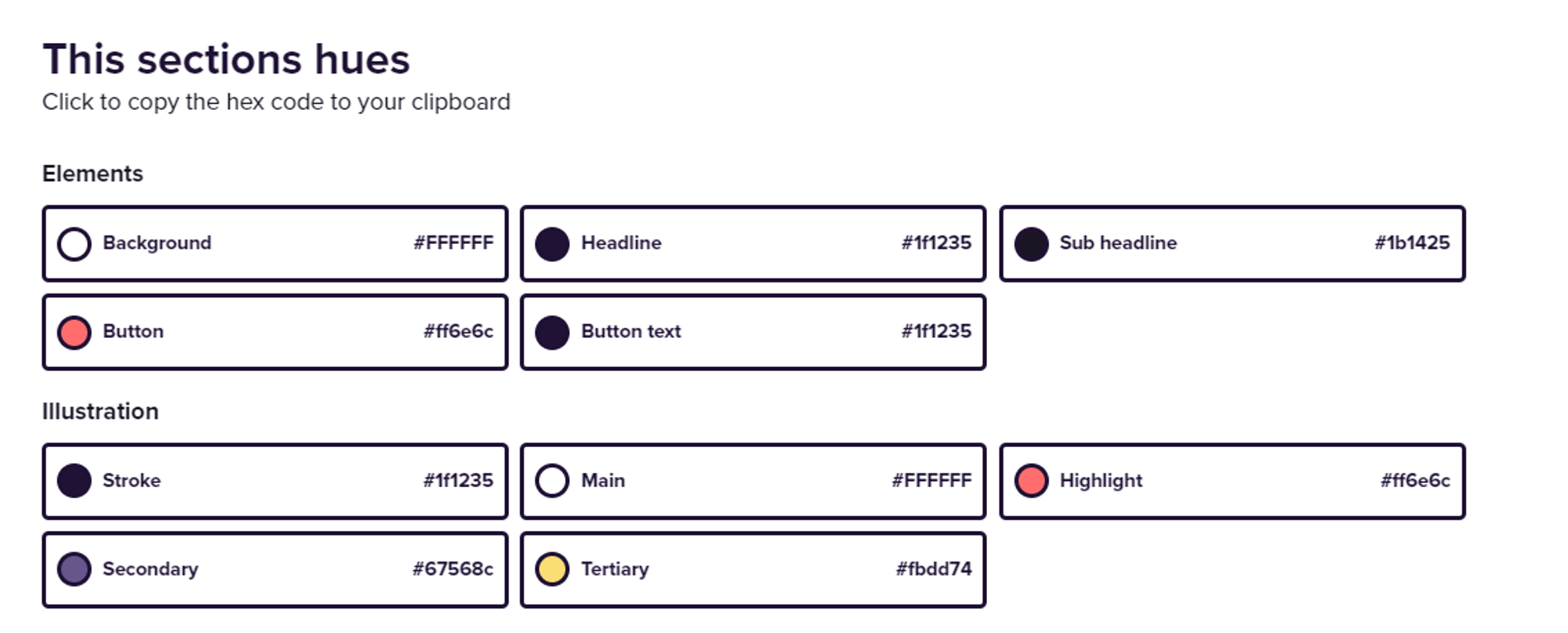Click the Button coral color swatch circle

74,333
